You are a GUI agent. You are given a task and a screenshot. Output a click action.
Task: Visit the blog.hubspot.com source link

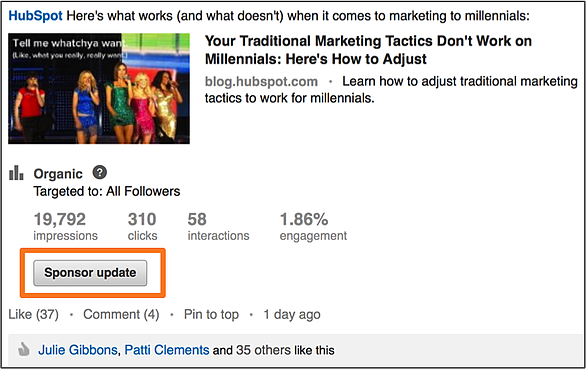point(261,82)
